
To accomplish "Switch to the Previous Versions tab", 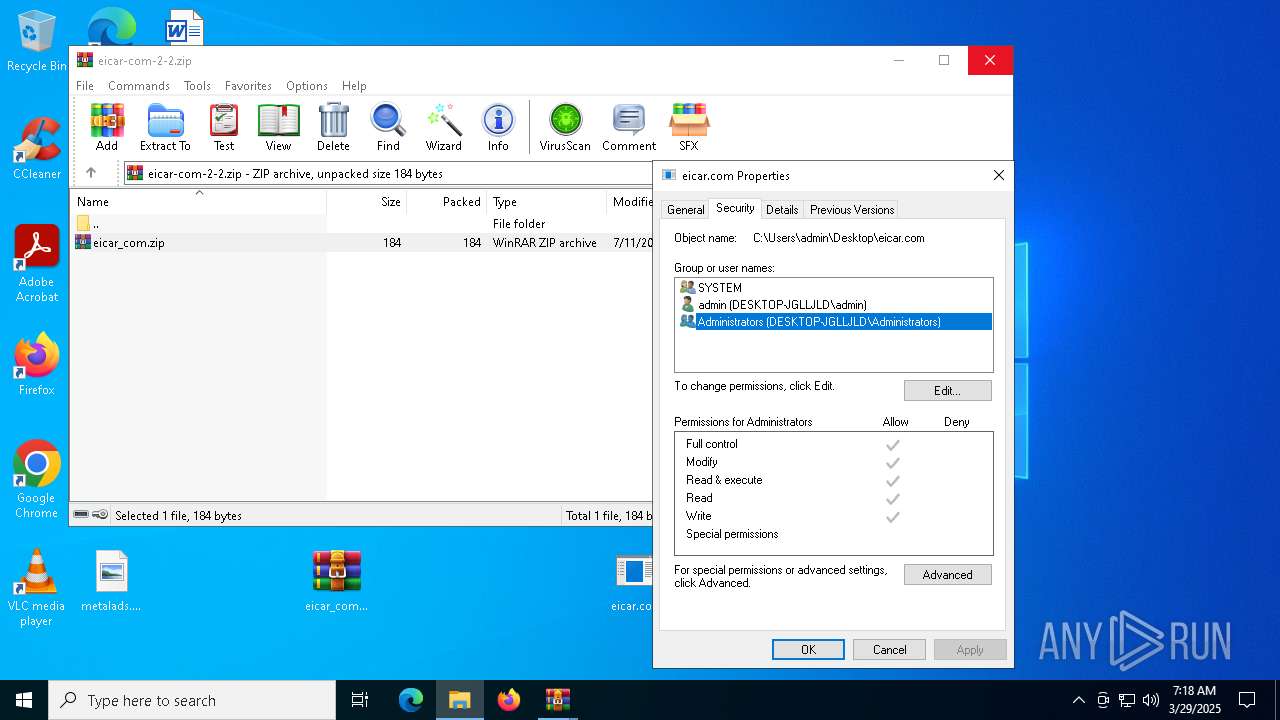I will 852,209.
